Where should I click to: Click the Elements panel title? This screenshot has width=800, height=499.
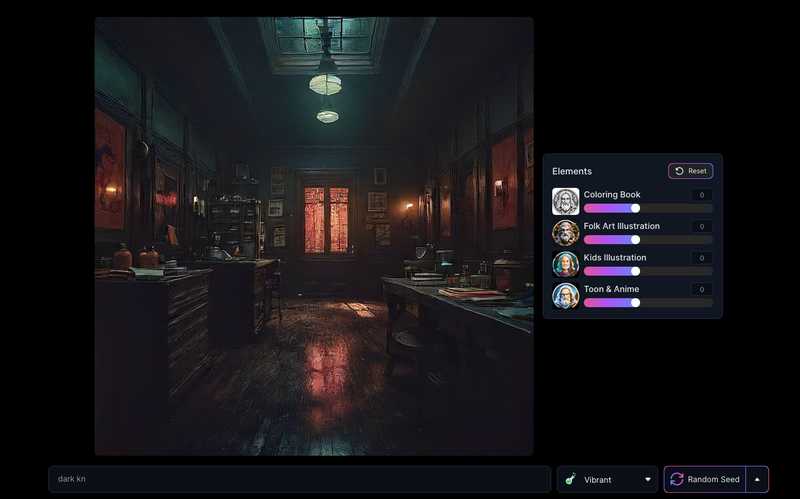click(x=572, y=171)
